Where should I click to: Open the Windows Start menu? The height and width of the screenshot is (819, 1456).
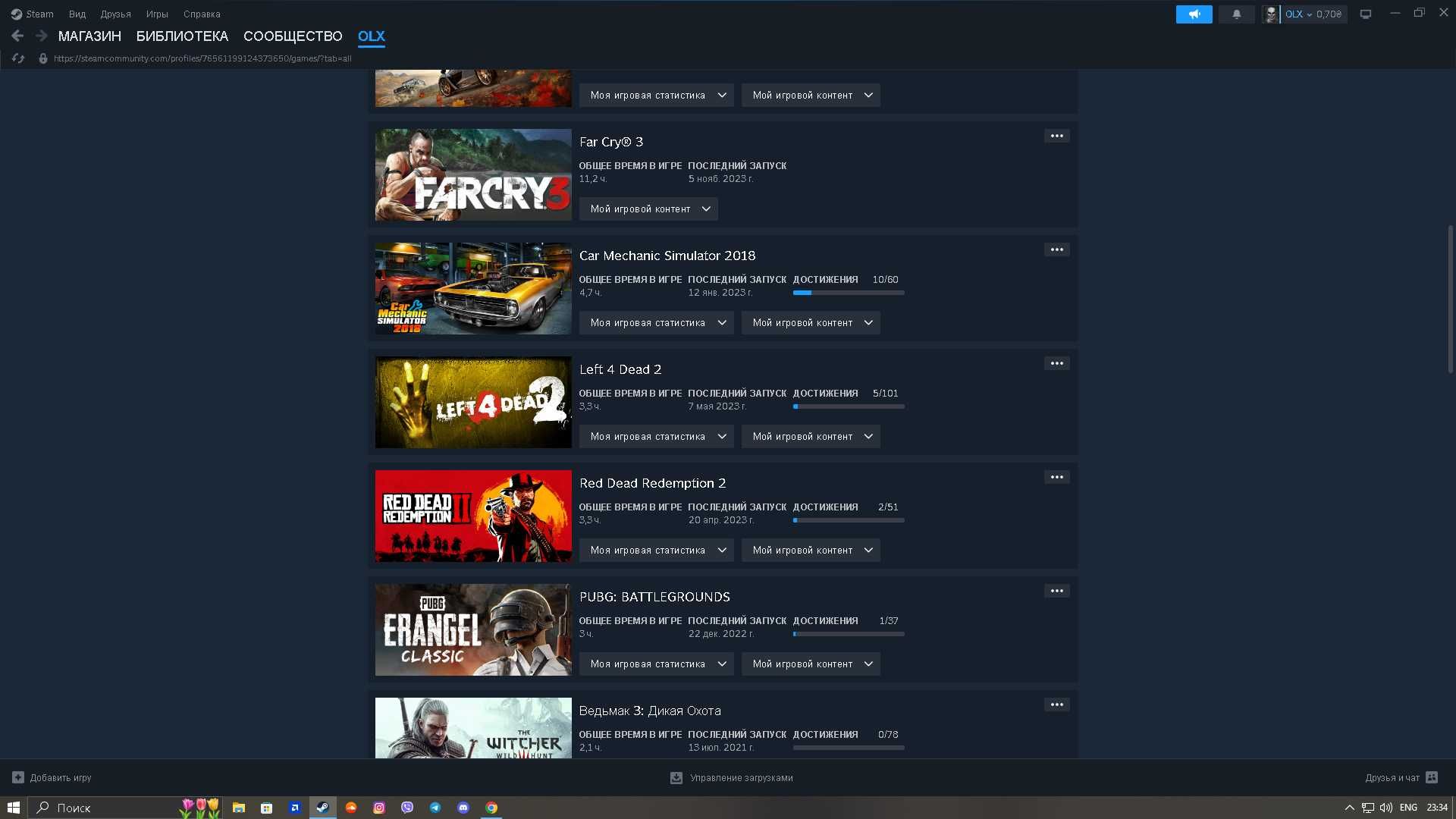pos(13,808)
